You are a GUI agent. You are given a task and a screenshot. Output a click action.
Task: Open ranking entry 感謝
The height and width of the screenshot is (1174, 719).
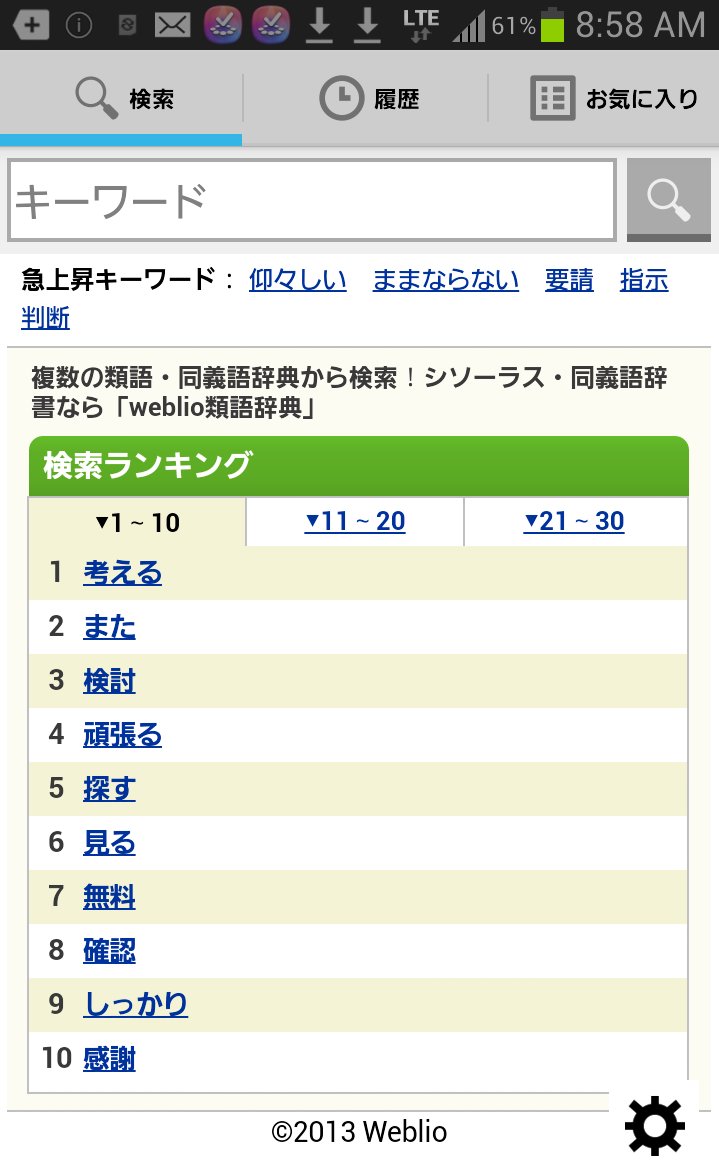(x=109, y=1059)
